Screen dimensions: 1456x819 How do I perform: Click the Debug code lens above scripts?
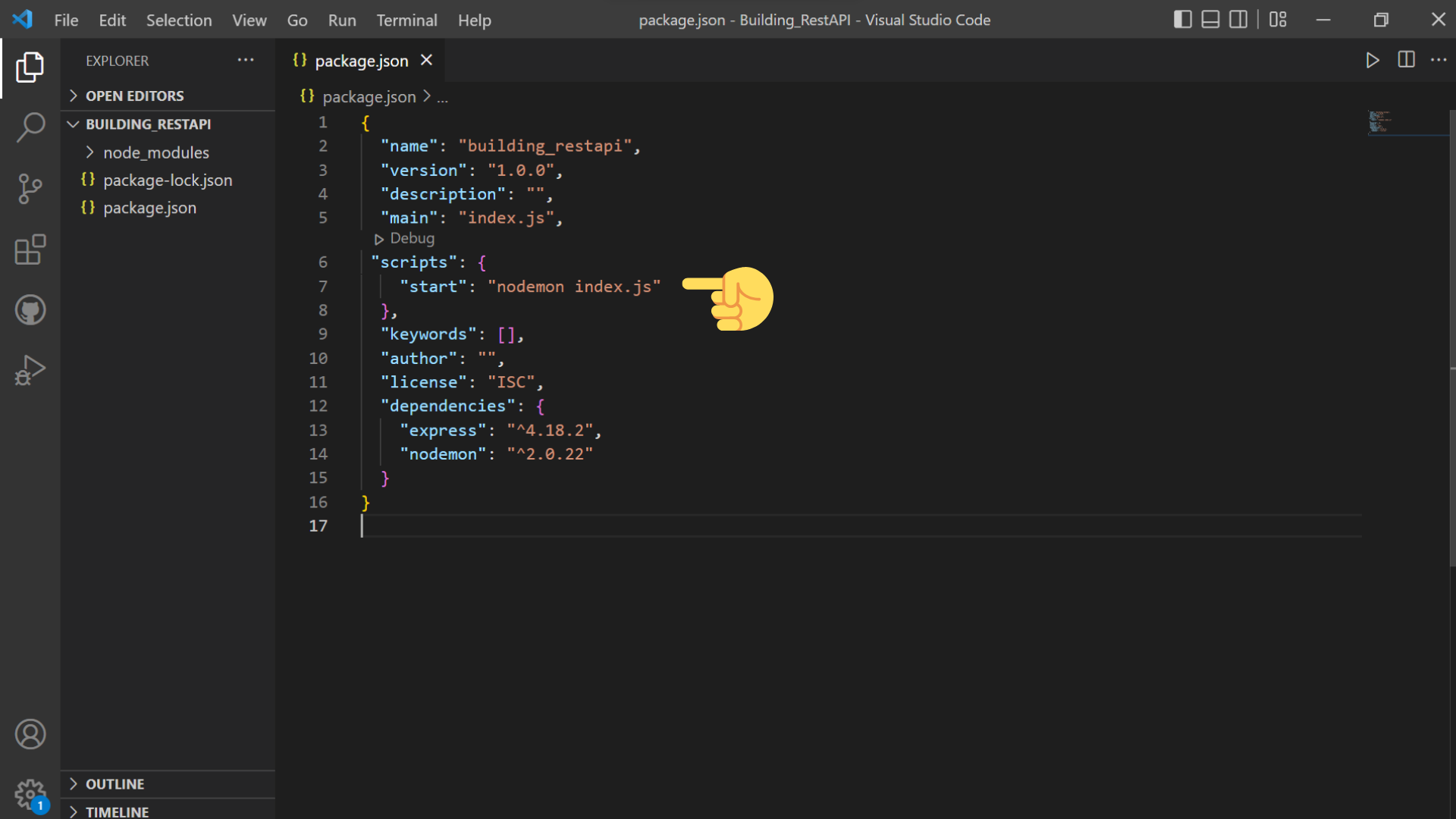point(404,238)
